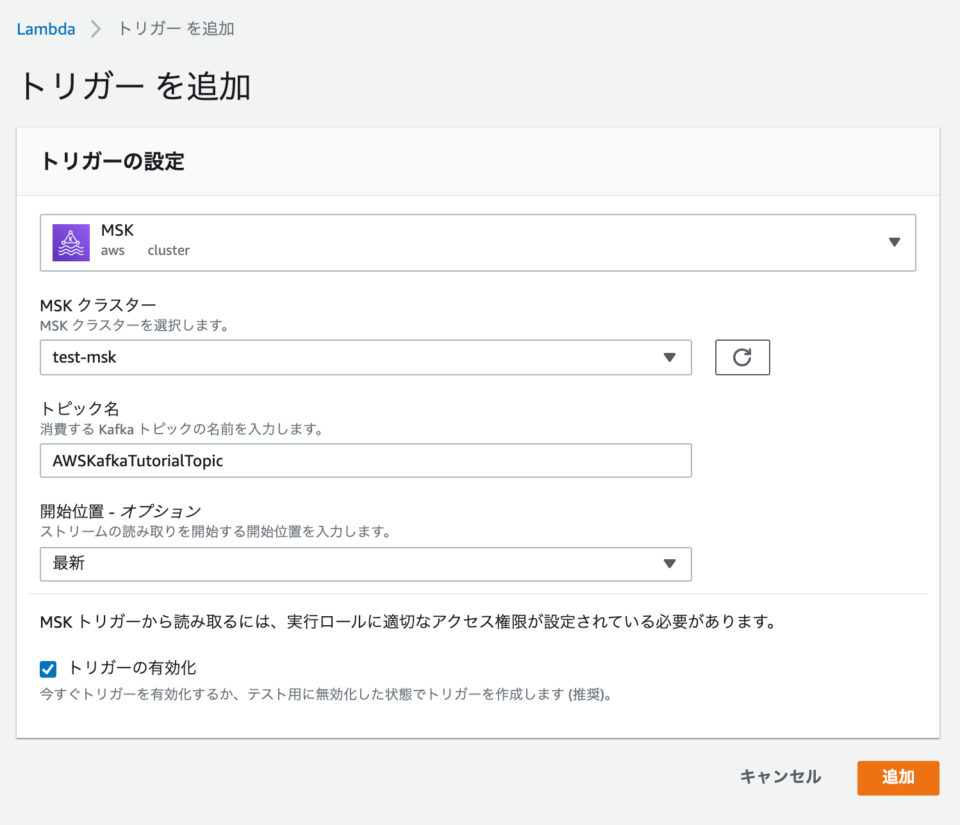
Task: Click the arrow on the 最新 start position selector
Action: [x=670, y=564]
